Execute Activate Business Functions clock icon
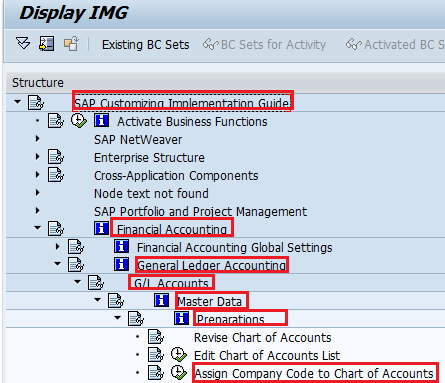 pyautogui.click(x=79, y=120)
